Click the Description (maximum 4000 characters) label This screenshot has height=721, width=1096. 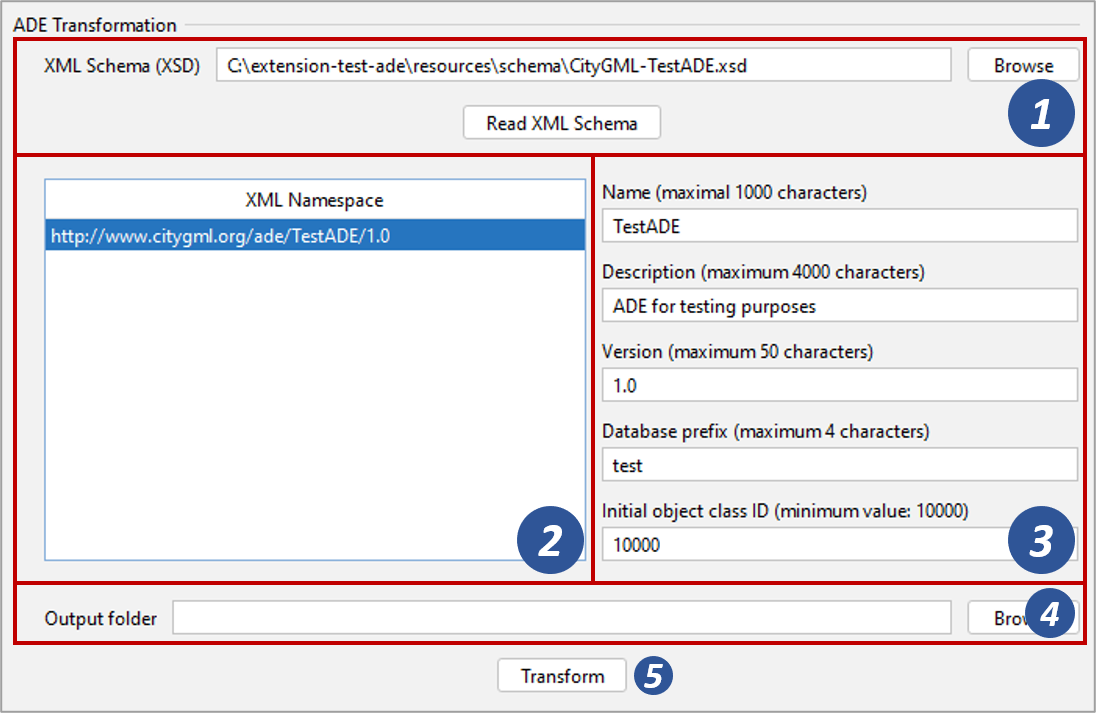763,272
